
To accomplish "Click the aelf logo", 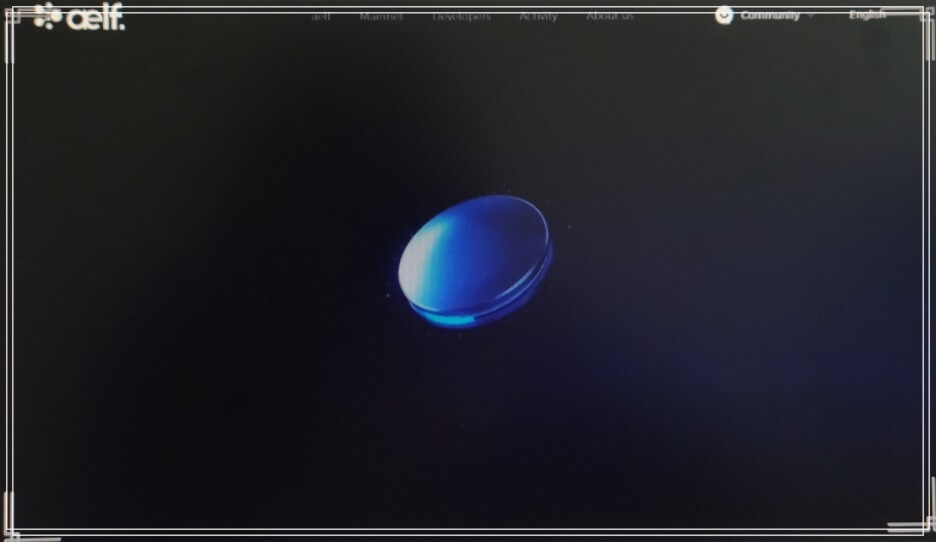I will pos(79,16).
